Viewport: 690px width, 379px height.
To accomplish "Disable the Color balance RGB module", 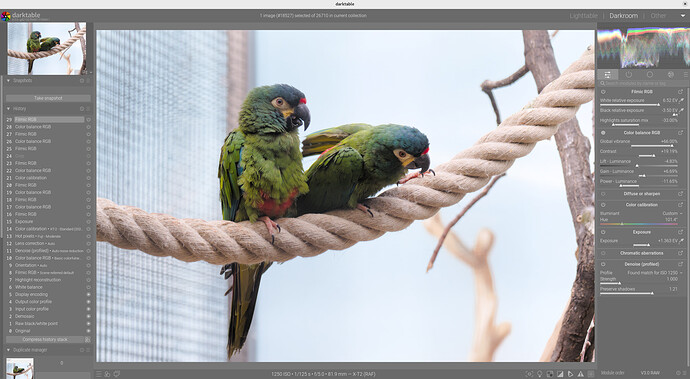I will tap(603, 132).
